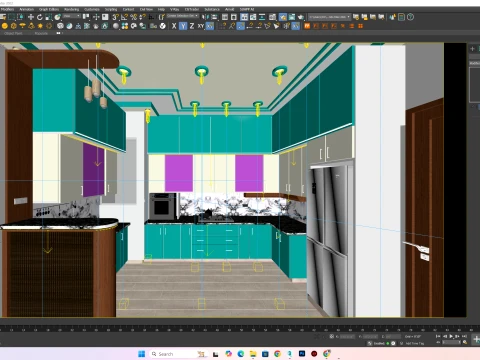Click the Align tool icon
The width and height of the screenshot is (480, 360).
pyautogui.click(x=214, y=17)
